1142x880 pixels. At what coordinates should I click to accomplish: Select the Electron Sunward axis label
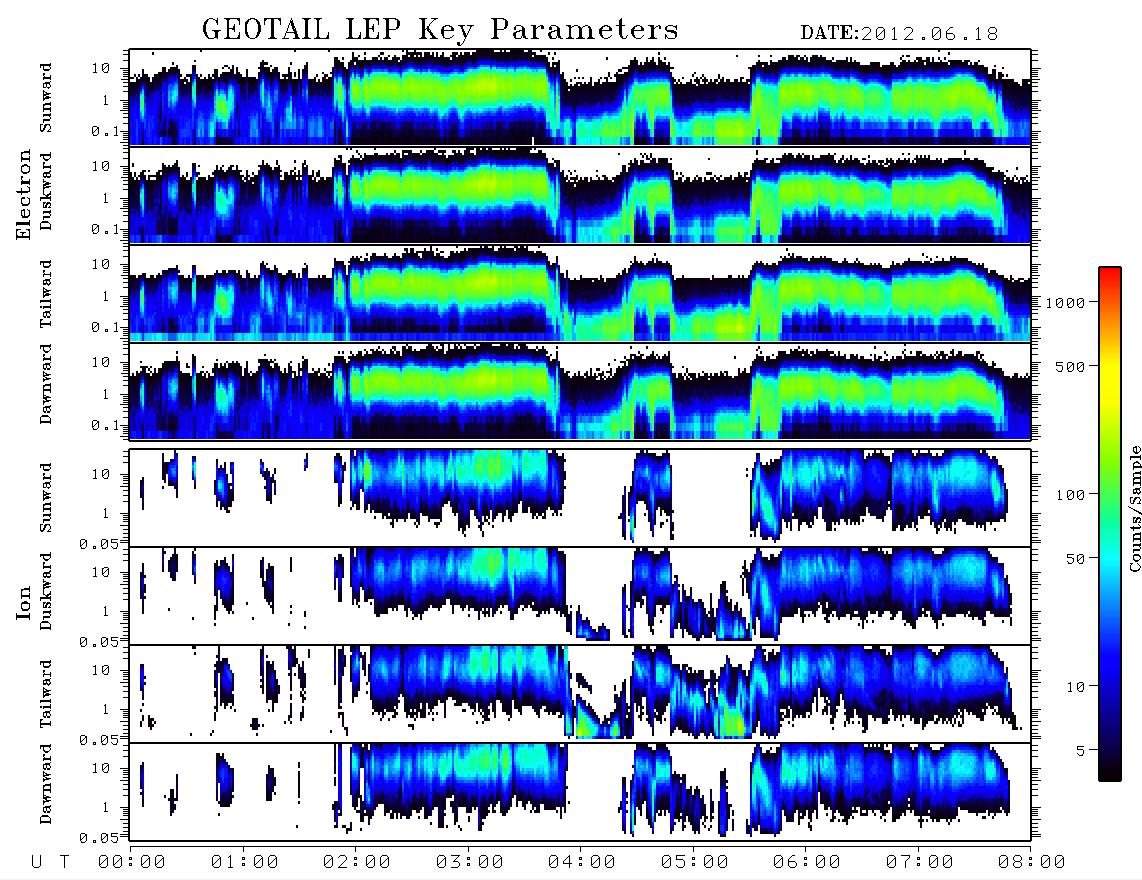pos(46,98)
